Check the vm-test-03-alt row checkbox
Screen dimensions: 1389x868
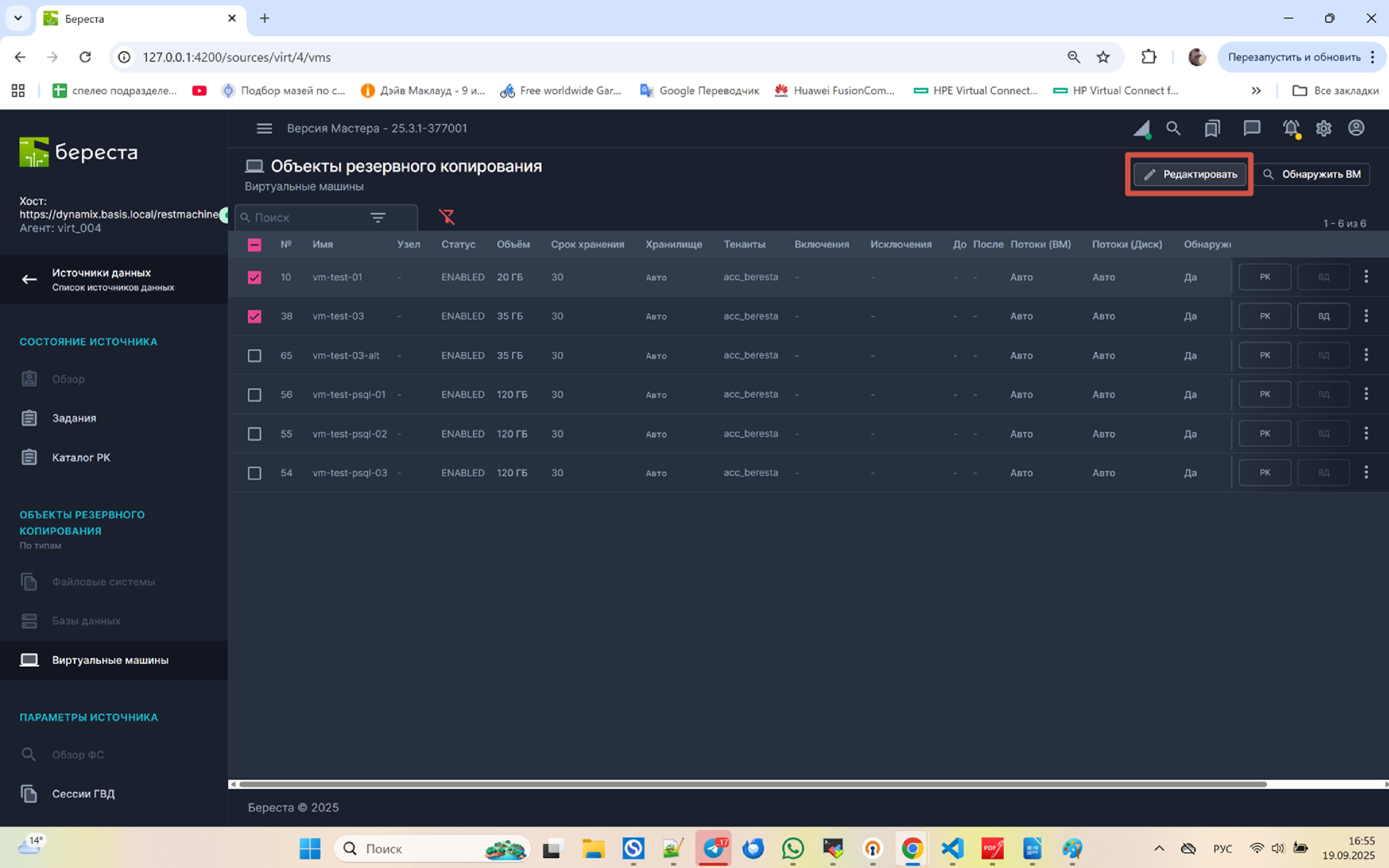(x=254, y=356)
